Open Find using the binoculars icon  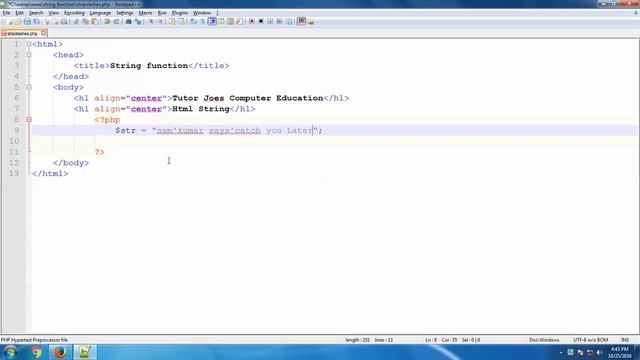coord(128,21)
